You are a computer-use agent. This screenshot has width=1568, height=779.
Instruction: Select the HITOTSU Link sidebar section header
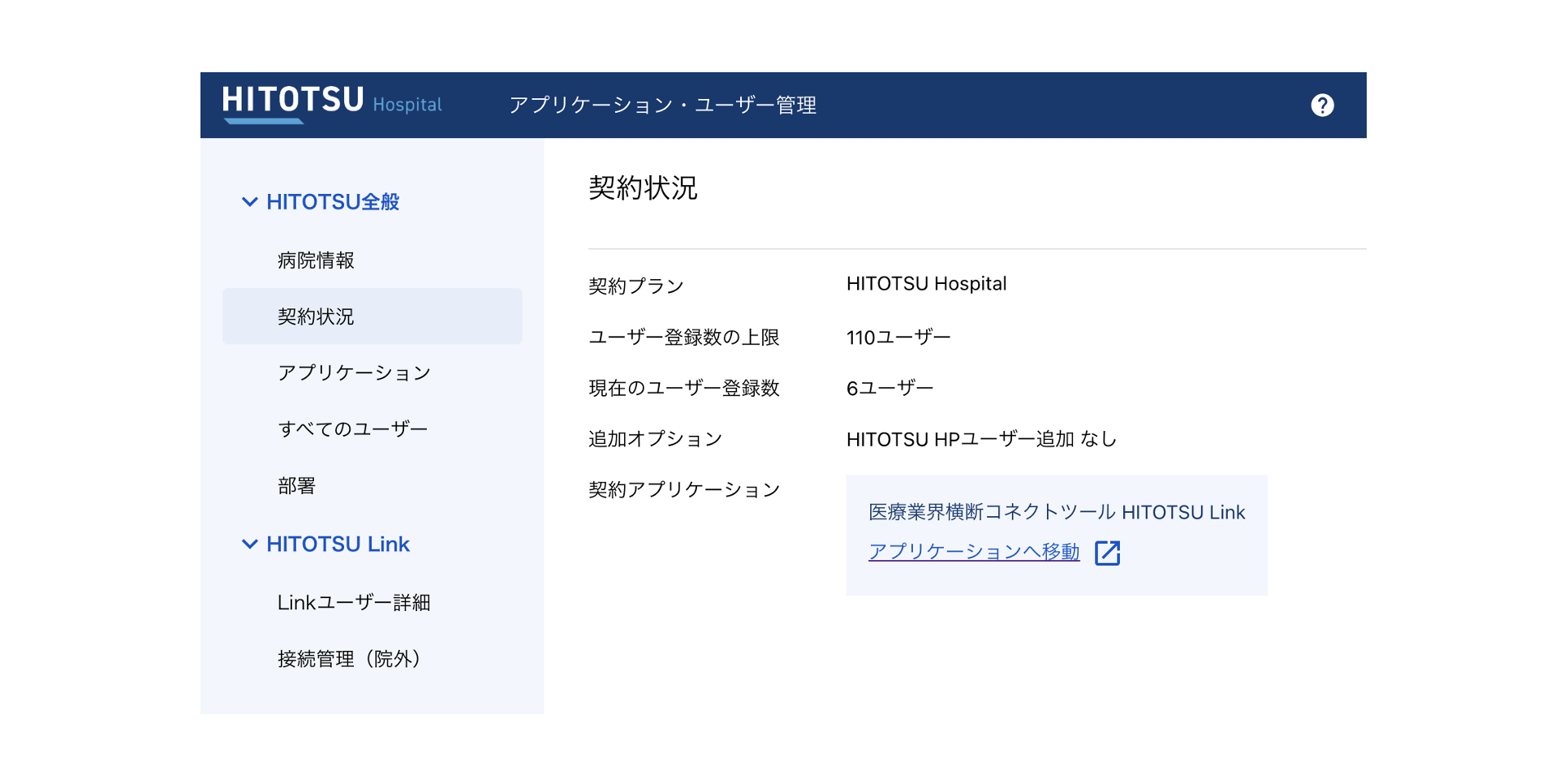(x=338, y=544)
